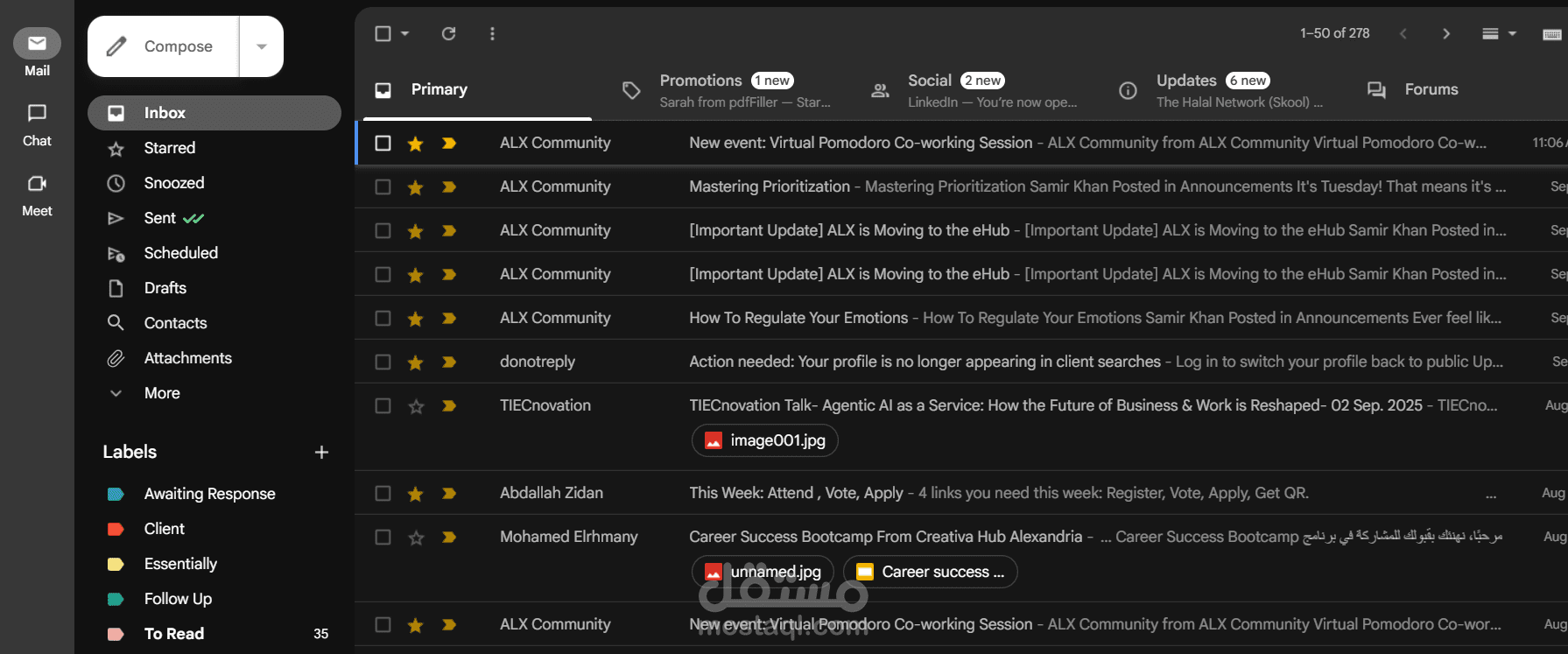Select the checkbox for the Mohamed Elrhmany email
Viewport: 1568px width, 654px height.
(x=383, y=537)
